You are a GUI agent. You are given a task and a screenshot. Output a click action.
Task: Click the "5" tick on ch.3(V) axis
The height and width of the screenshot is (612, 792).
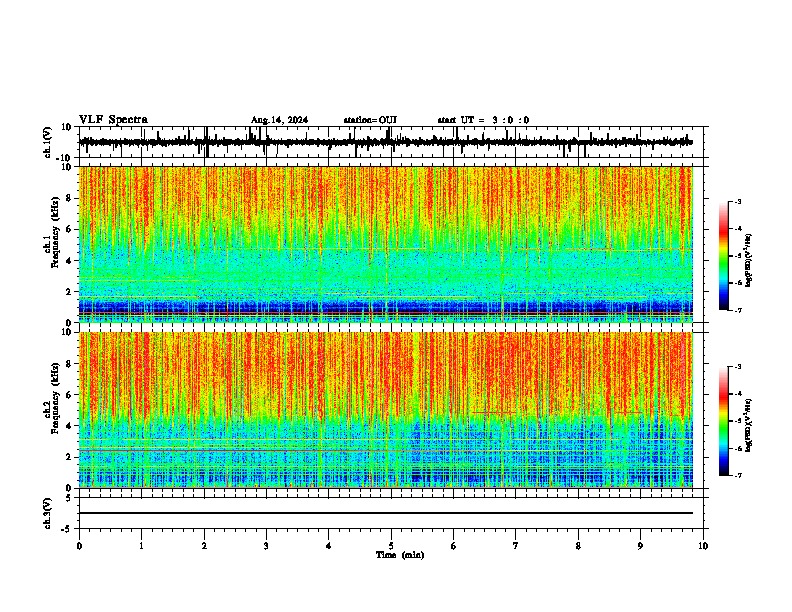[69, 498]
